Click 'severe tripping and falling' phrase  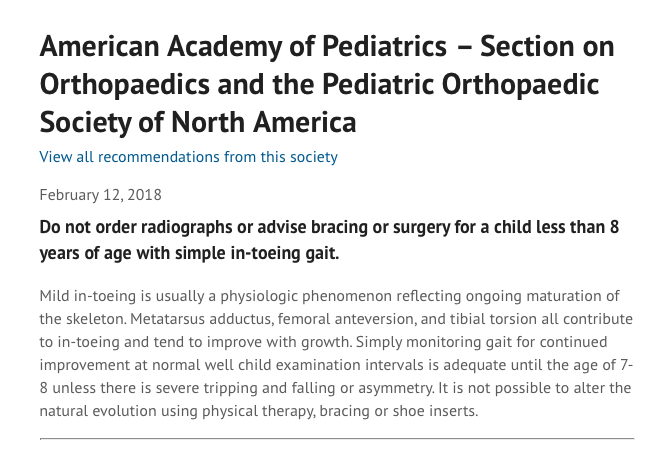pos(246,388)
